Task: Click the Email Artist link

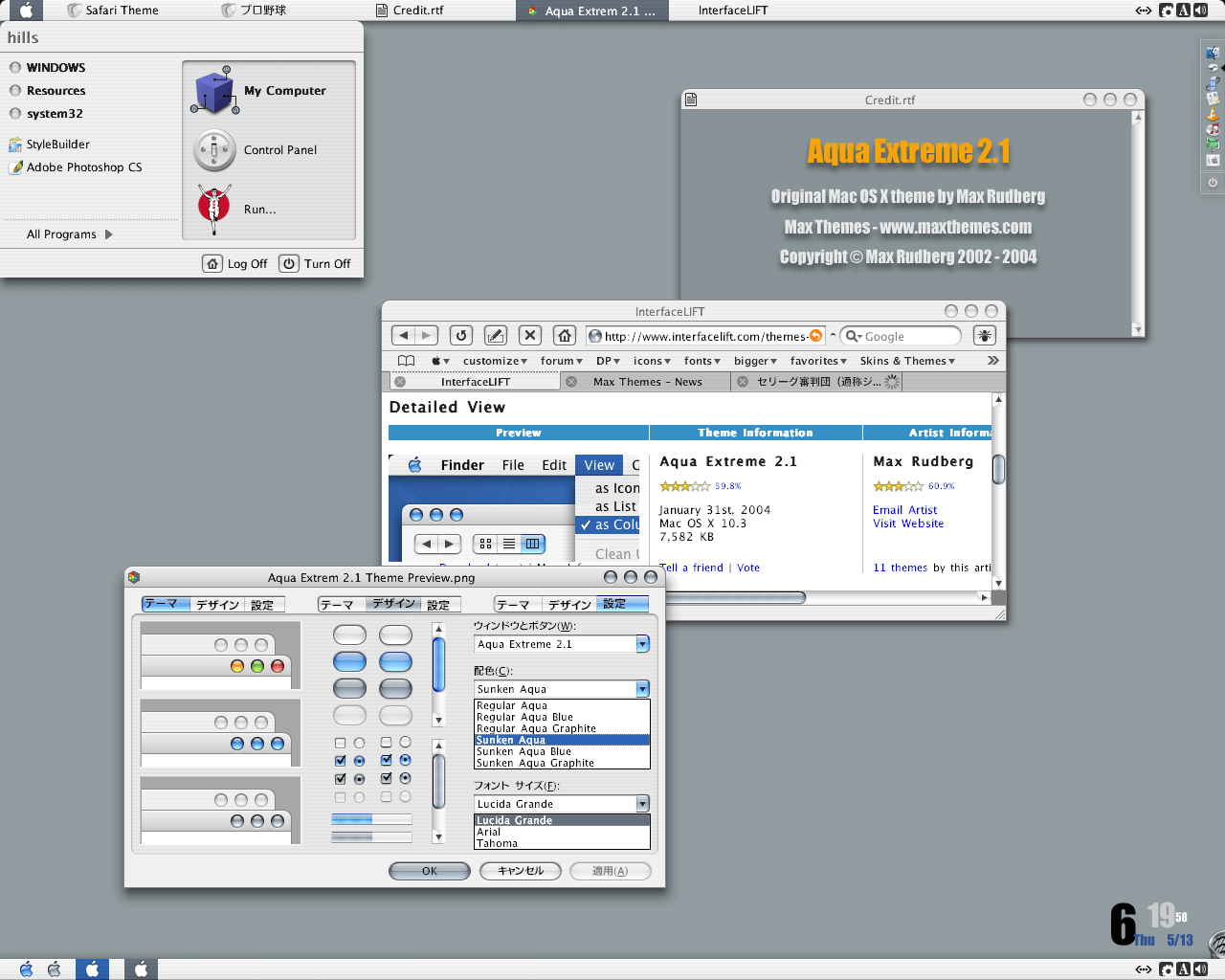Action: (904, 510)
